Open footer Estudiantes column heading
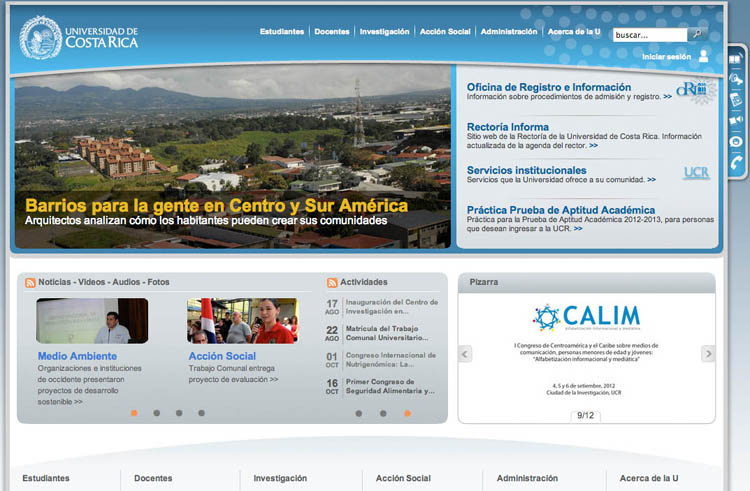The height and width of the screenshot is (491, 750). [x=46, y=478]
